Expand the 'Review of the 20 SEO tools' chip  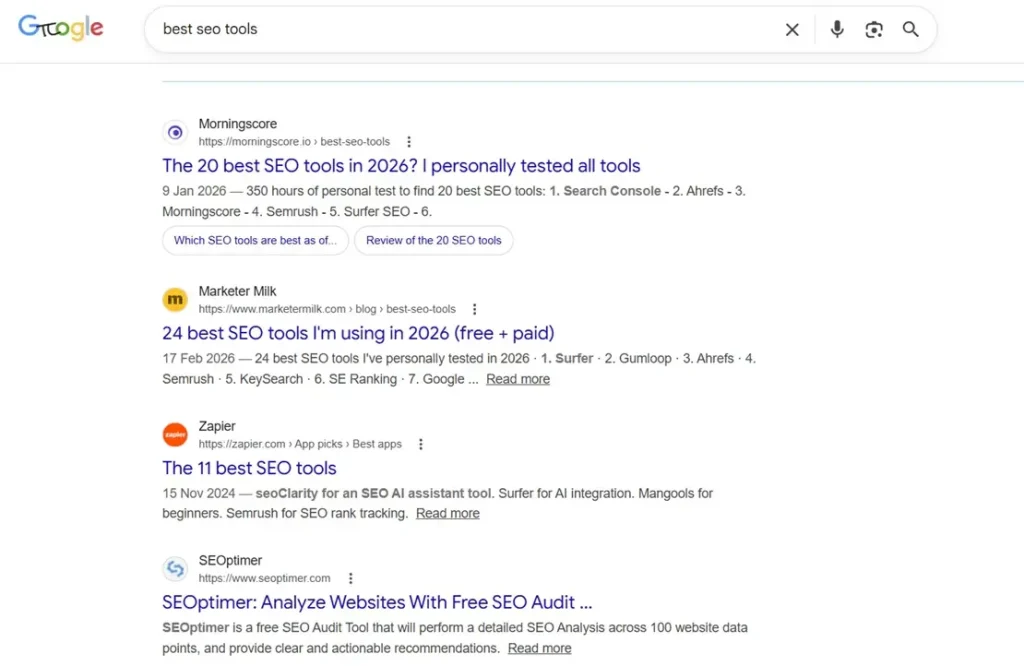433,240
